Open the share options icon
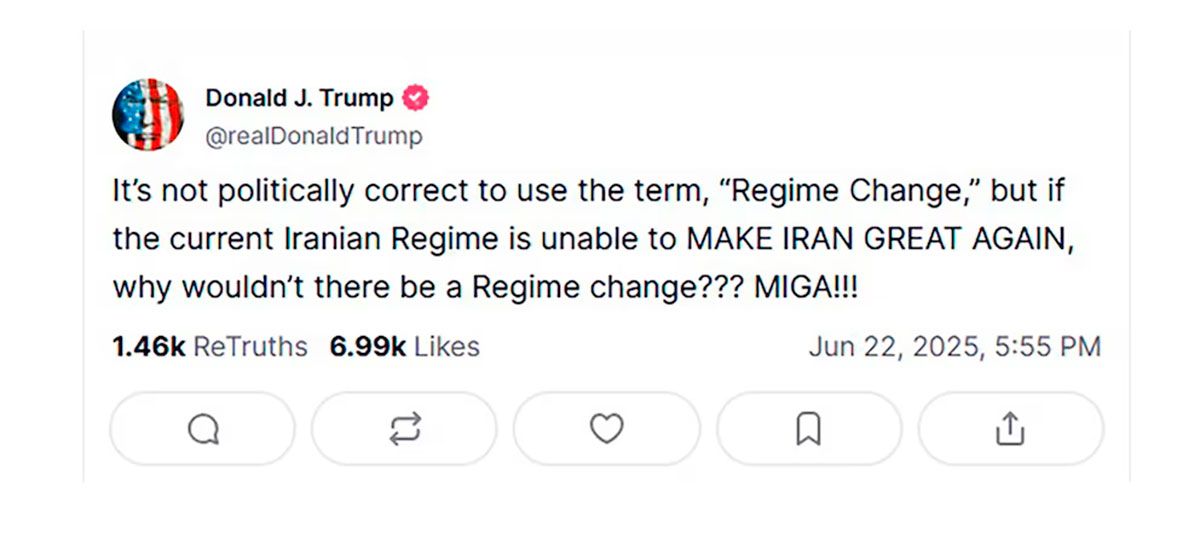1200x533 pixels. [1010, 429]
